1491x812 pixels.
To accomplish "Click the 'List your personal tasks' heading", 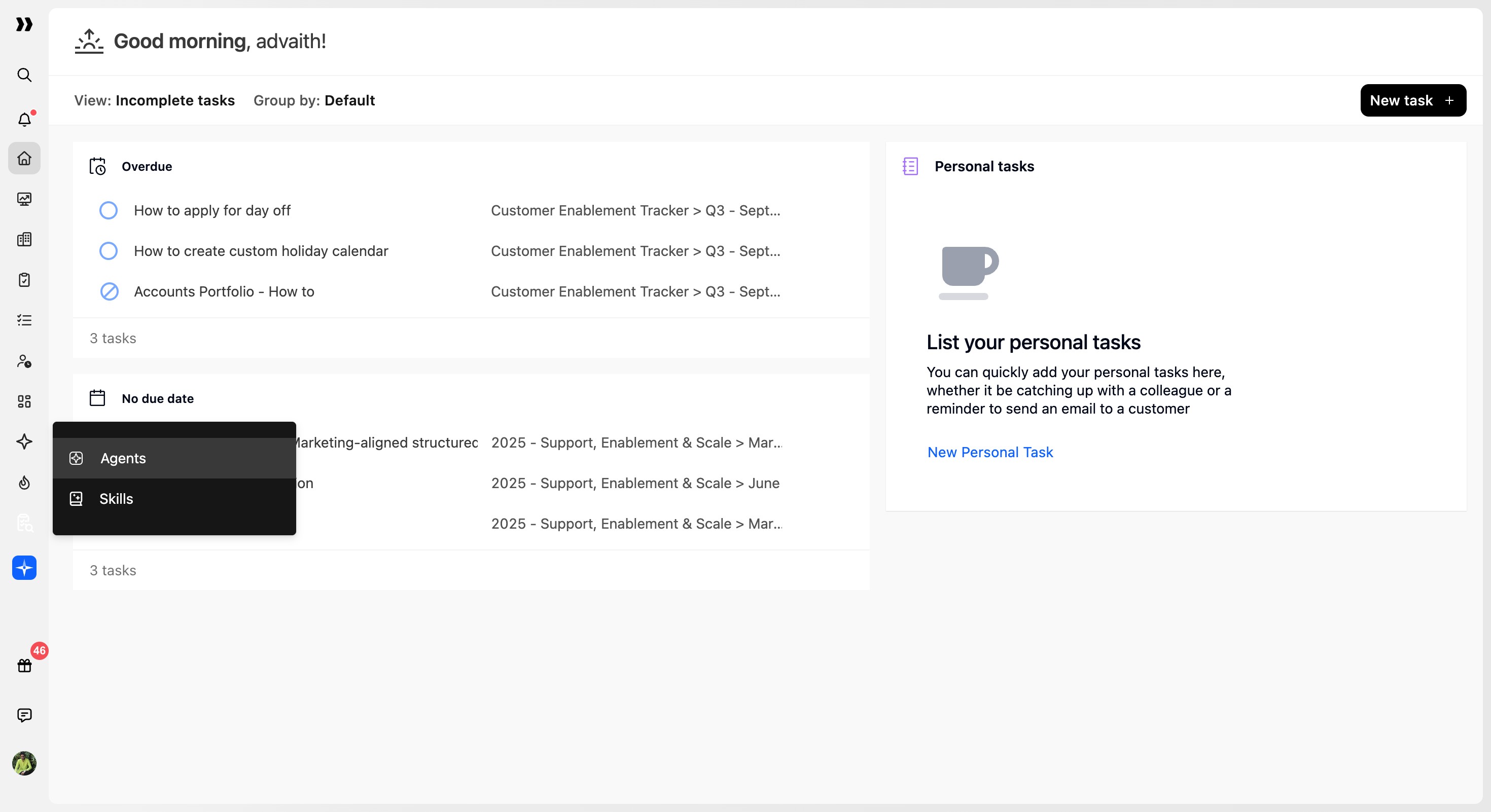I will (1034, 342).
